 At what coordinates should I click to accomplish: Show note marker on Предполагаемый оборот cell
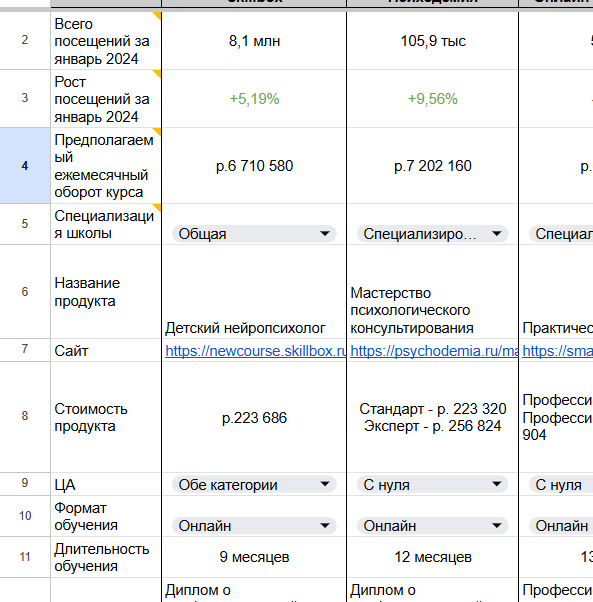click(x=157, y=132)
